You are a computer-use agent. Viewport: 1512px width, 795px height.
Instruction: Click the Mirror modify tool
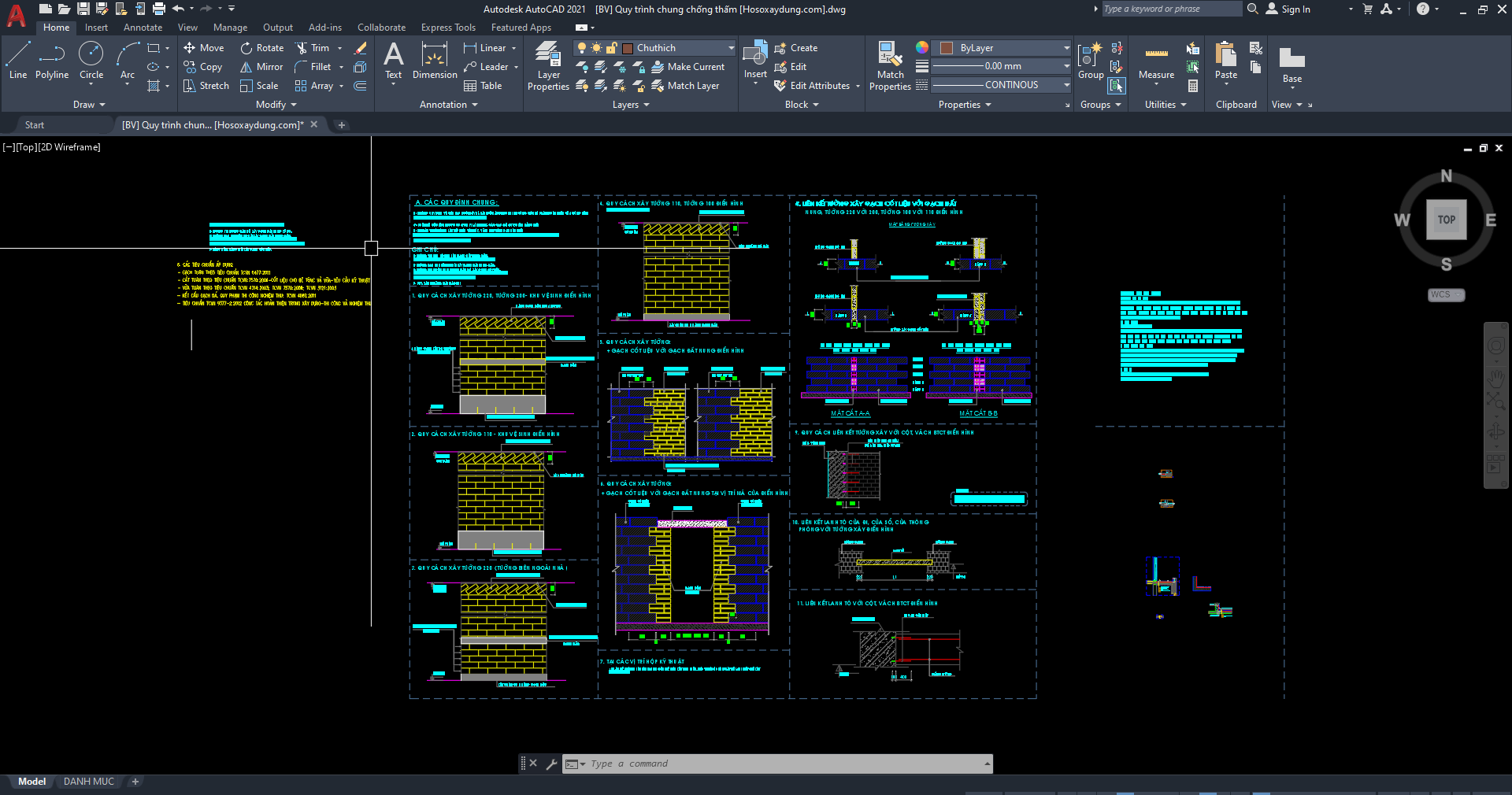[x=261, y=67]
